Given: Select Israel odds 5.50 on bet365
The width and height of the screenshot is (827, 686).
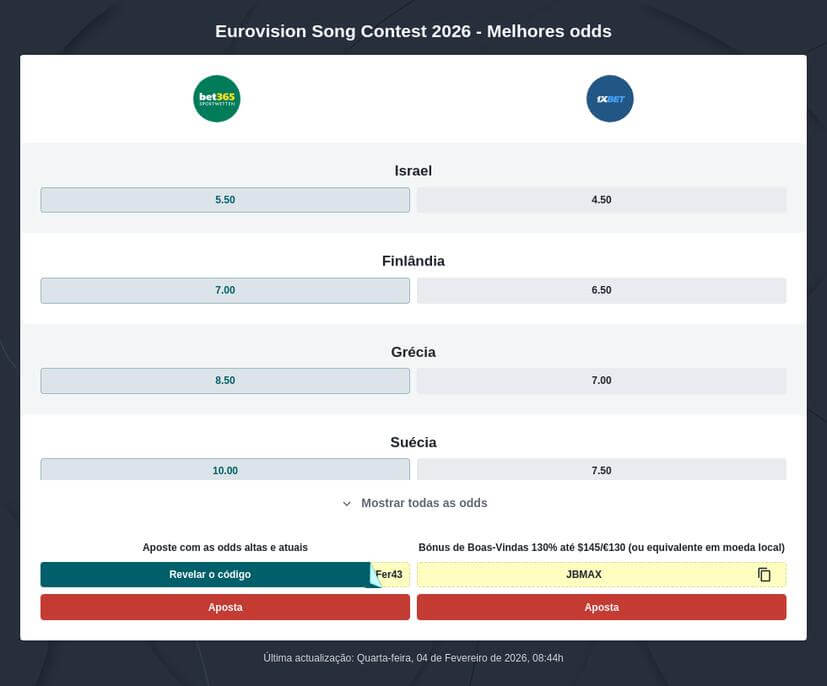Looking at the screenshot, I should [x=225, y=199].
